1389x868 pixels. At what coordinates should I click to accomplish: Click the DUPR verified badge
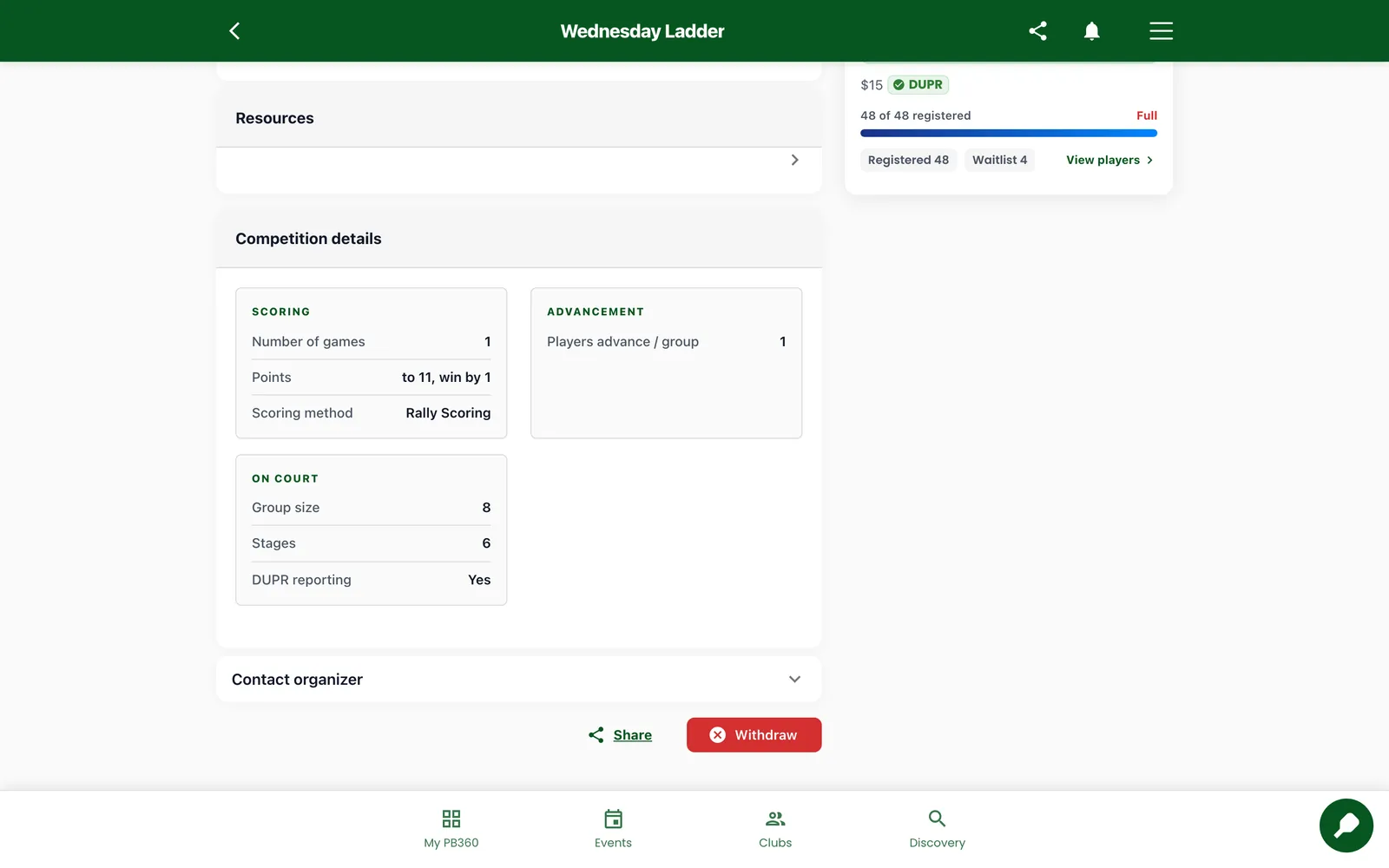[x=918, y=85]
